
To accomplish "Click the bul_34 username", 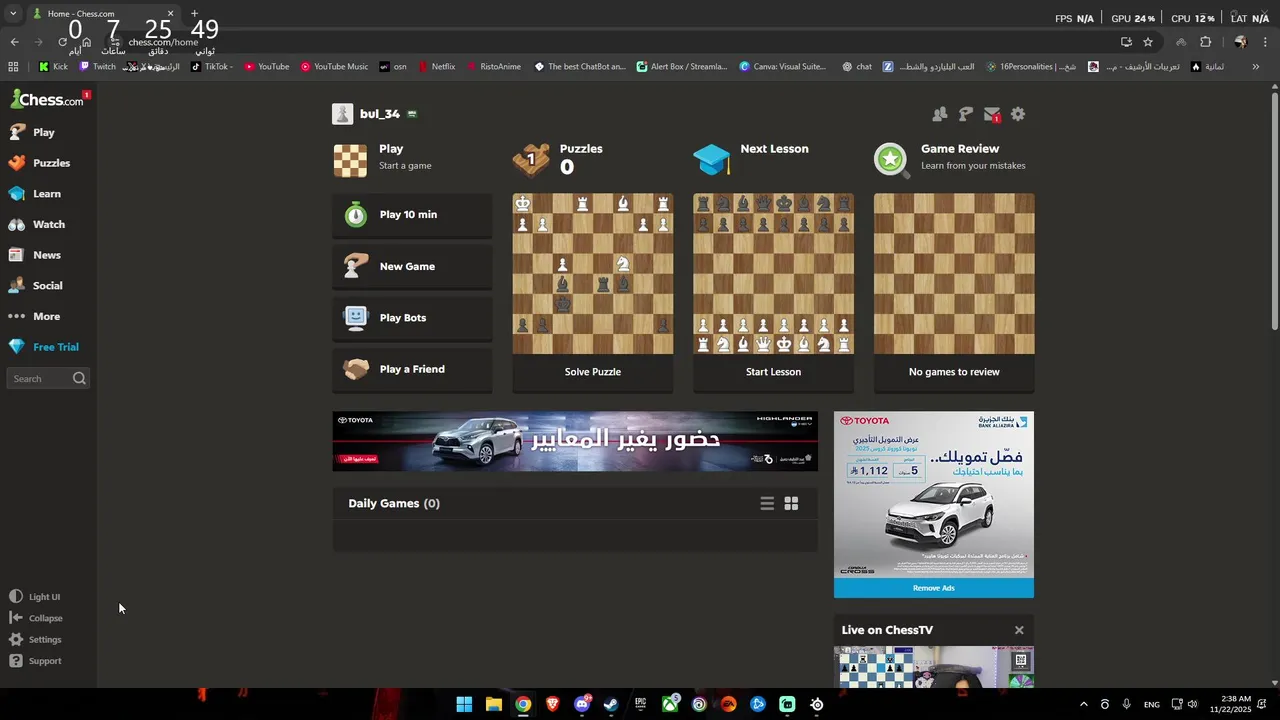I will point(380,114).
